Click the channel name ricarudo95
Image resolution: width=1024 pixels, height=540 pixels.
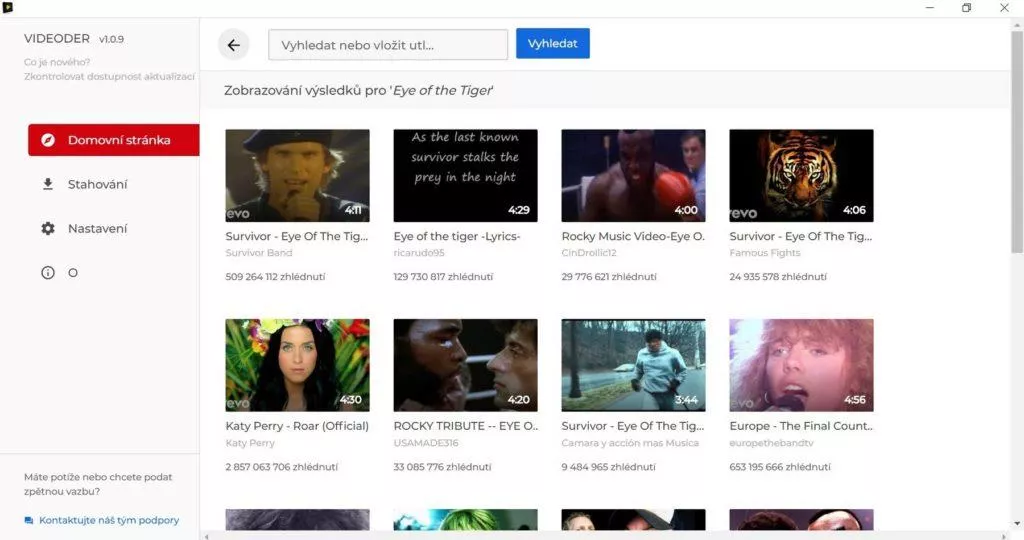tap(419, 253)
